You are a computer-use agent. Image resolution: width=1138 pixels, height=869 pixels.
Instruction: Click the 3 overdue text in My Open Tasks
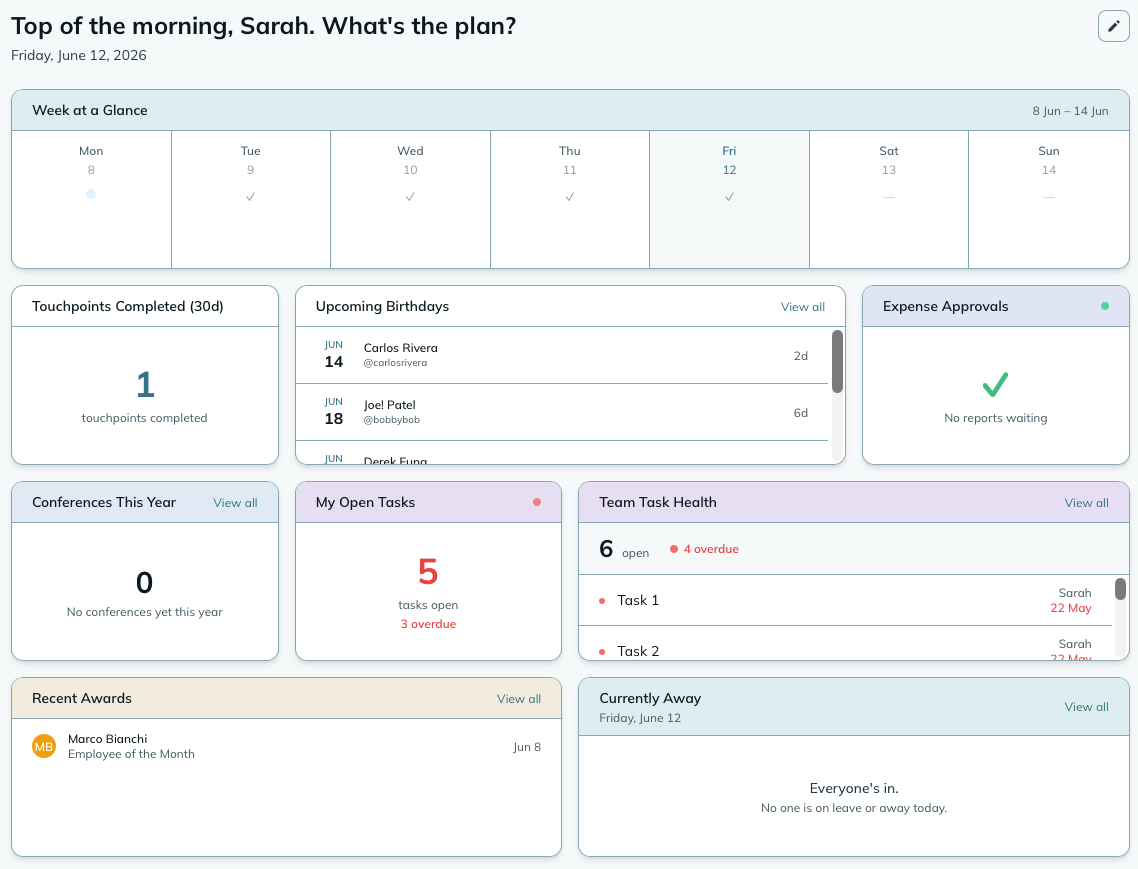[428, 624]
